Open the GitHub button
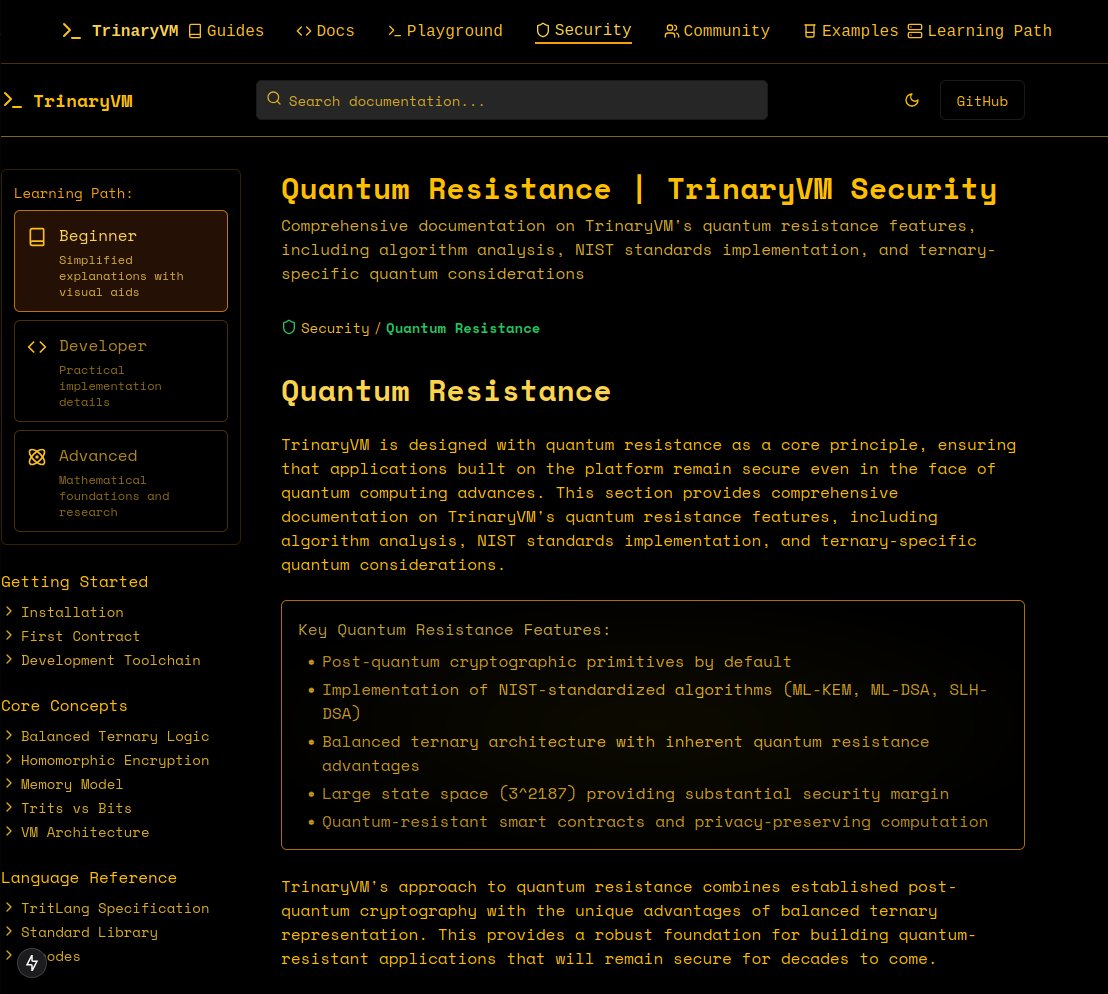Image resolution: width=1108 pixels, height=994 pixels. pos(982,100)
